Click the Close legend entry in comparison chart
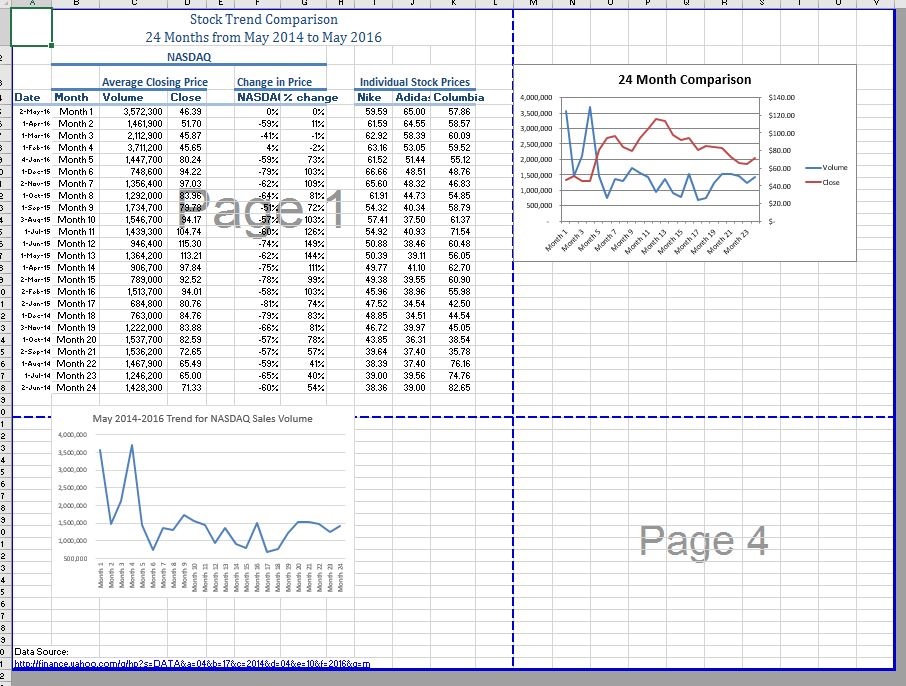 click(823, 182)
